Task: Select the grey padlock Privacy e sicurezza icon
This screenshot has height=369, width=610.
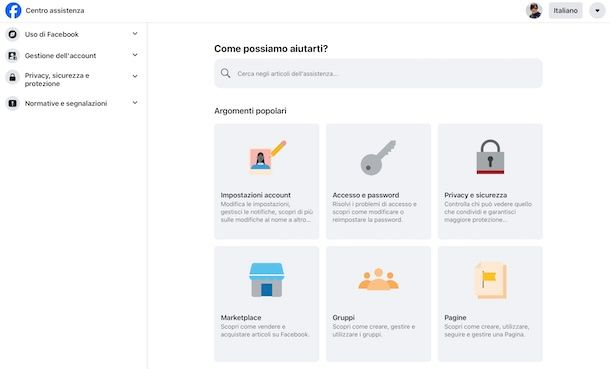Action: [x=490, y=157]
